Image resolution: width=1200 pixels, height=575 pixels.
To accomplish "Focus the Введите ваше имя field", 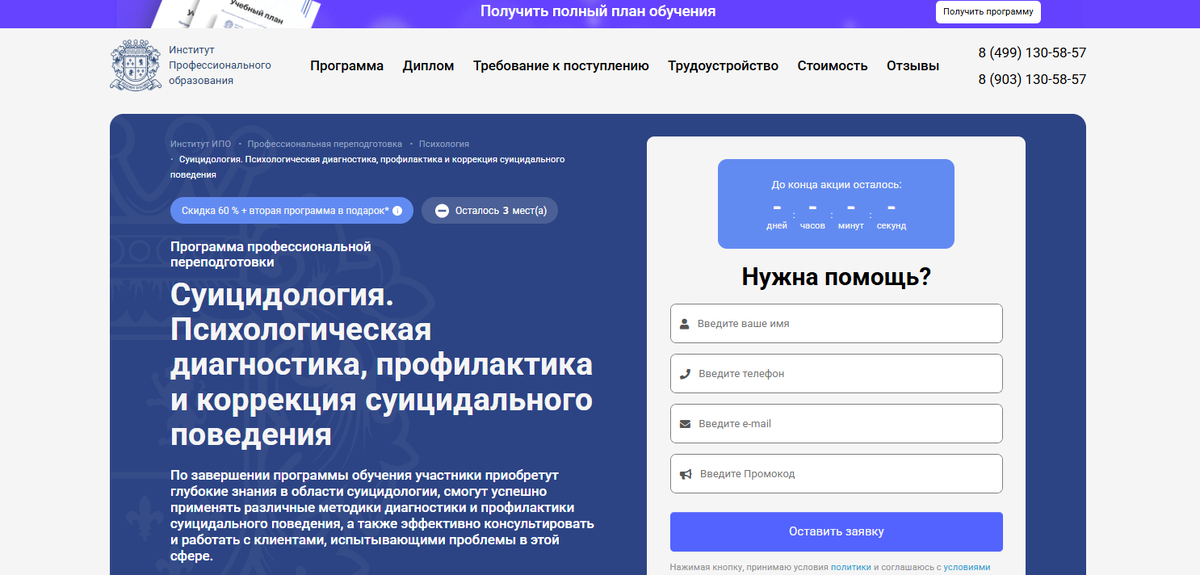I will click(x=836, y=324).
